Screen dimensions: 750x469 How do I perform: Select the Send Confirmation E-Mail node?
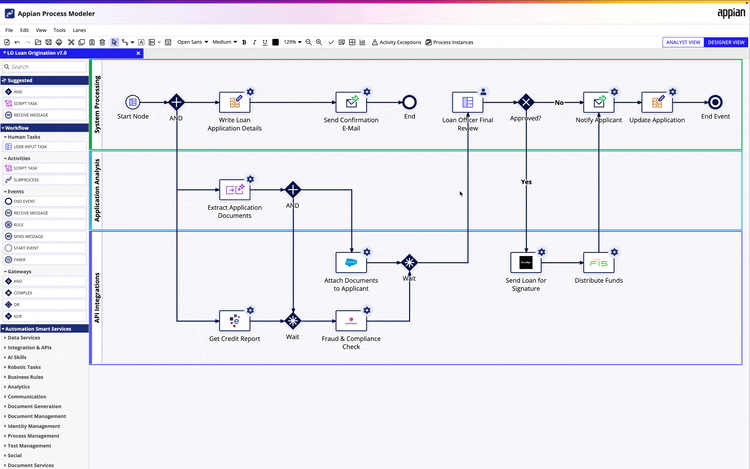pyautogui.click(x=351, y=102)
